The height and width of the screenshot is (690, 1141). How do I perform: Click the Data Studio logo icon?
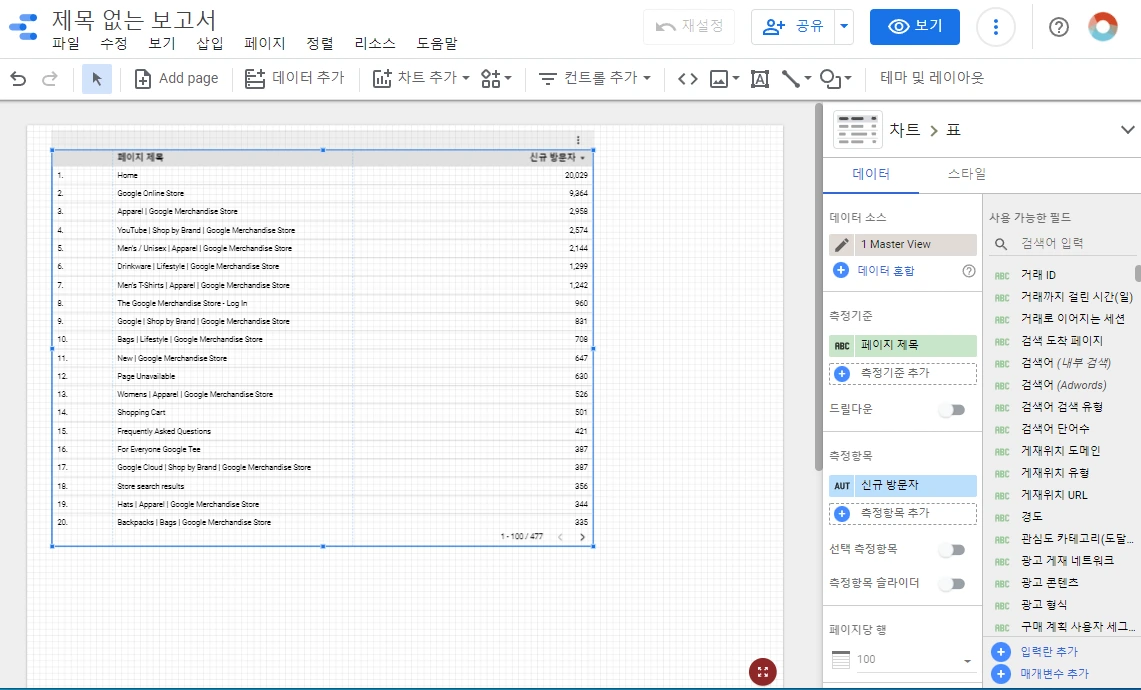[x=23, y=26]
